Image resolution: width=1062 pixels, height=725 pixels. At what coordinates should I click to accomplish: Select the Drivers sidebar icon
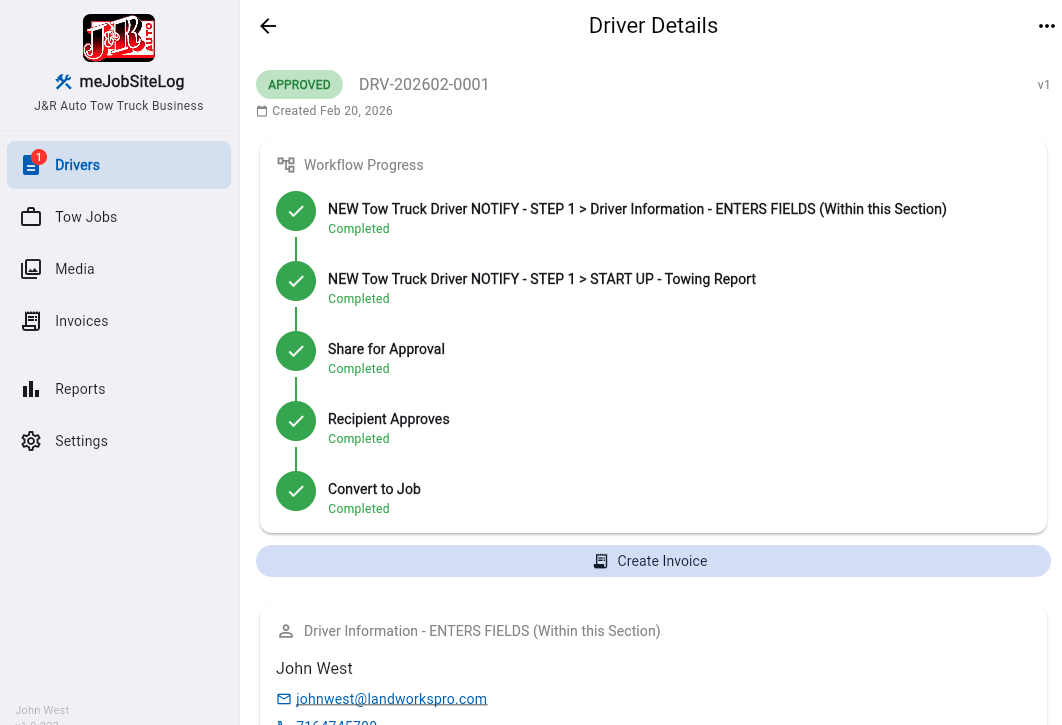[x=31, y=164]
